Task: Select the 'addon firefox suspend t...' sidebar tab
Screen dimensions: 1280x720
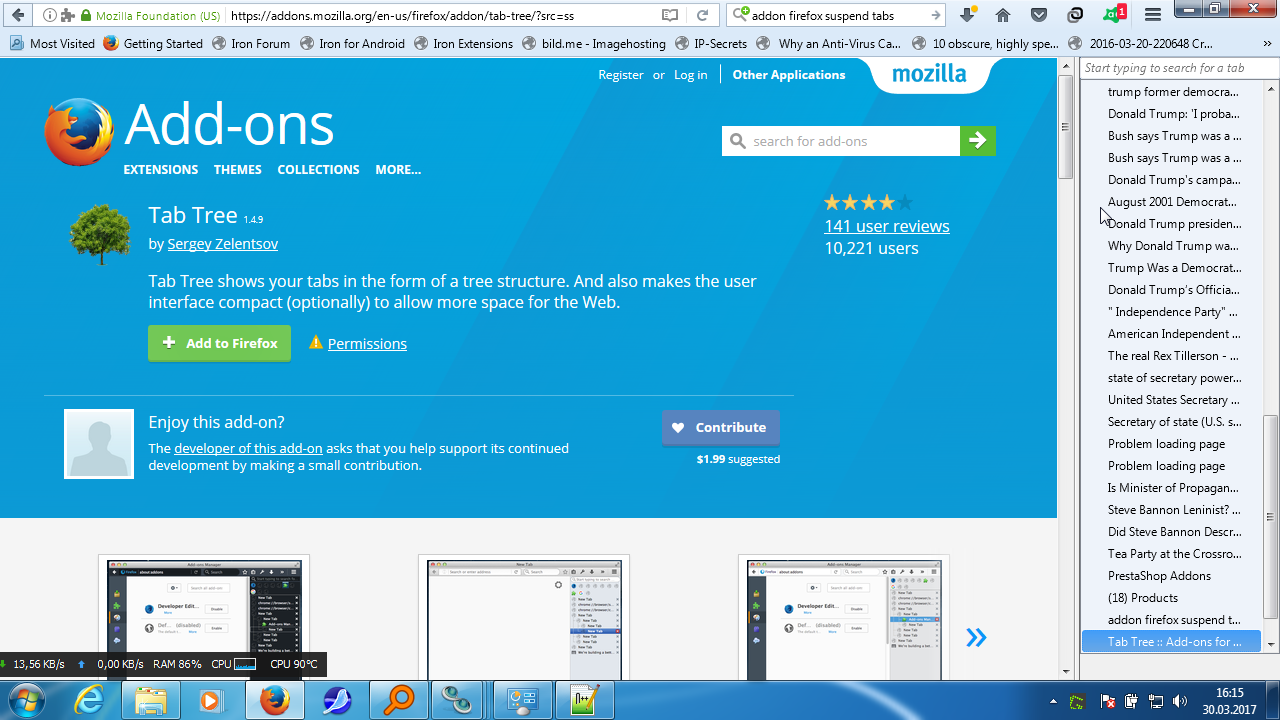Action: (x=1171, y=620)
